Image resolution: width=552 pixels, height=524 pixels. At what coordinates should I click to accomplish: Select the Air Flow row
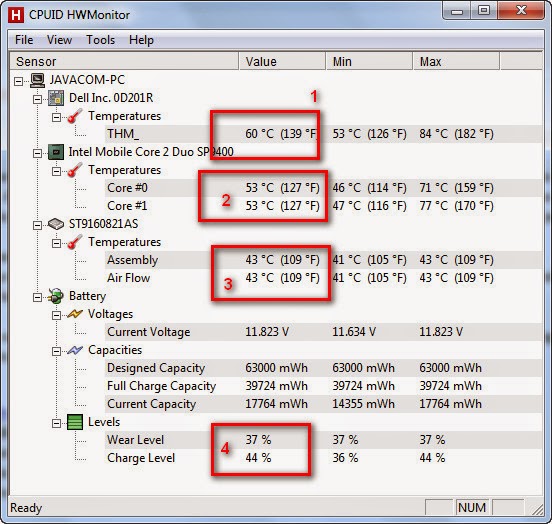coord(323,278)
